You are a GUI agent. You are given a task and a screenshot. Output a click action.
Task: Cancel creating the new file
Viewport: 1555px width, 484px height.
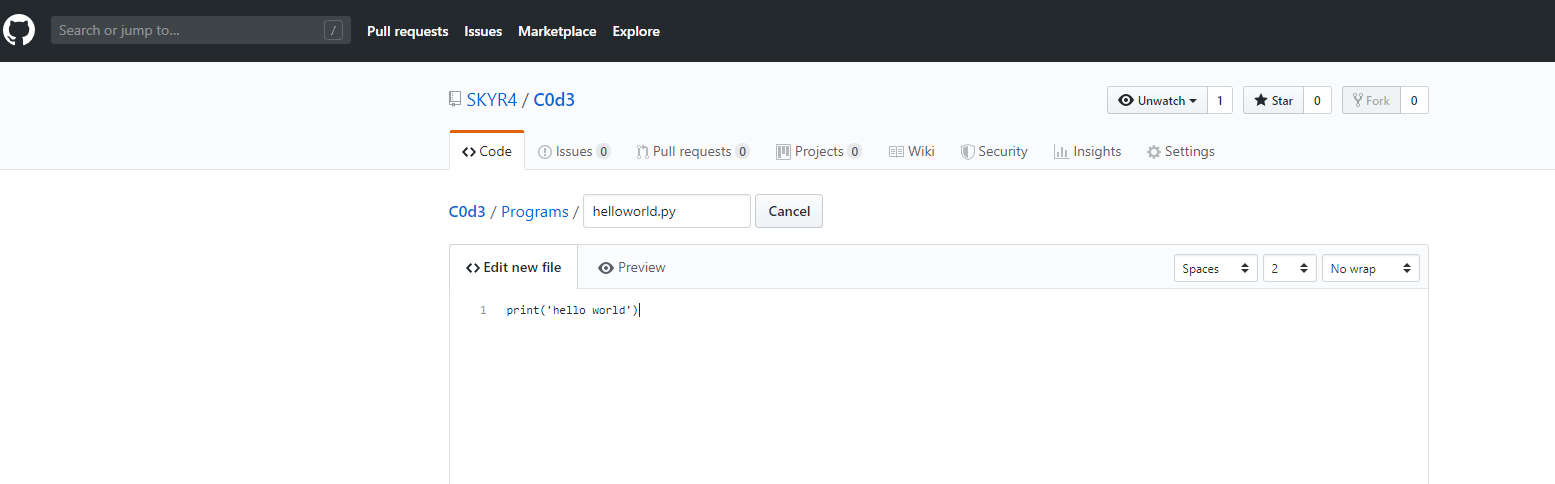coord(789,211)
